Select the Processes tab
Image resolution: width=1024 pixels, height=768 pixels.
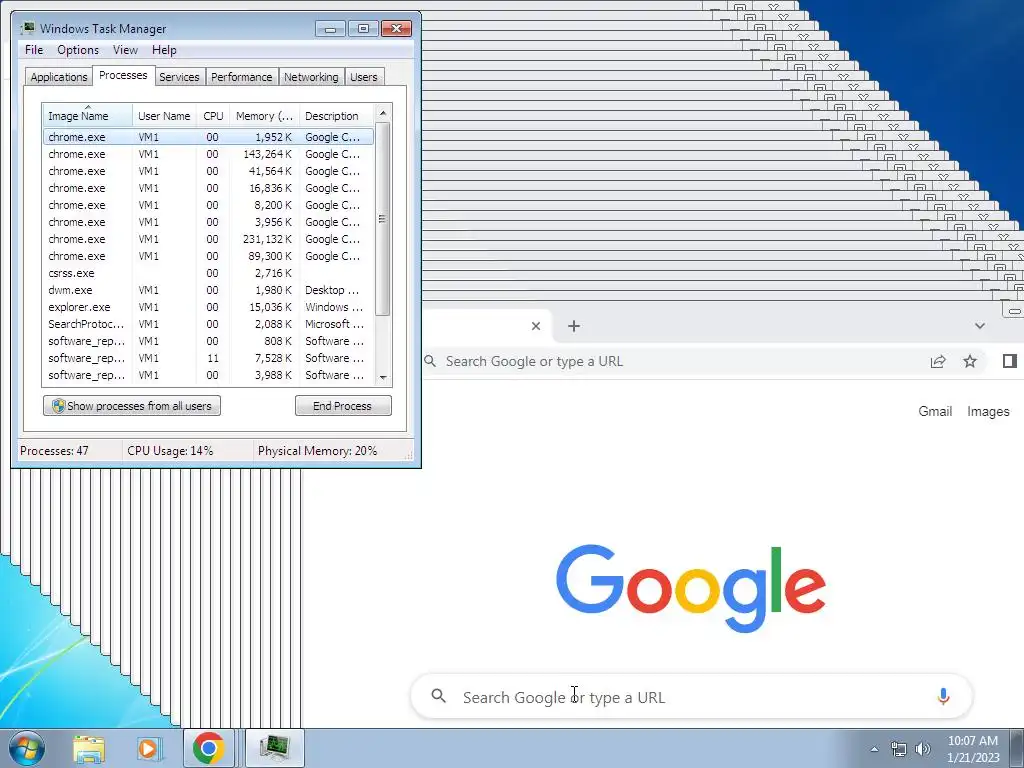123,75
